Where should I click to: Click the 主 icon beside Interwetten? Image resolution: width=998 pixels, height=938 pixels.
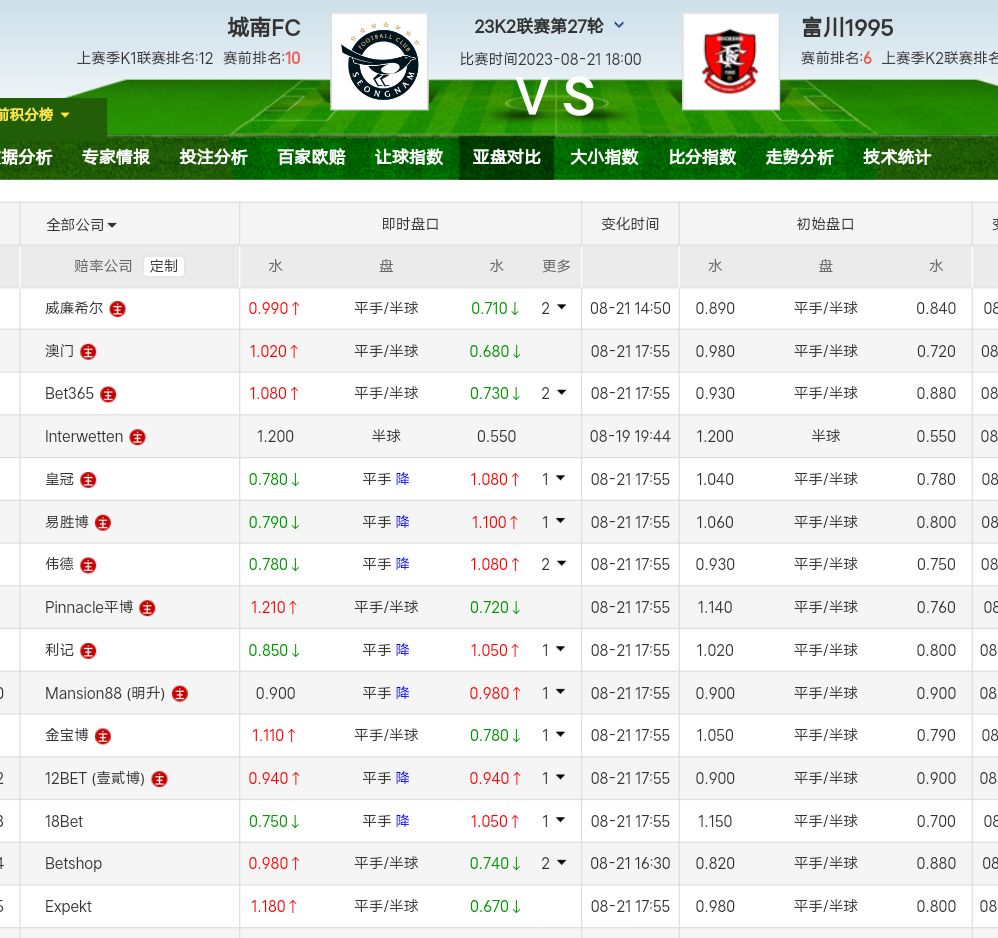138,437
